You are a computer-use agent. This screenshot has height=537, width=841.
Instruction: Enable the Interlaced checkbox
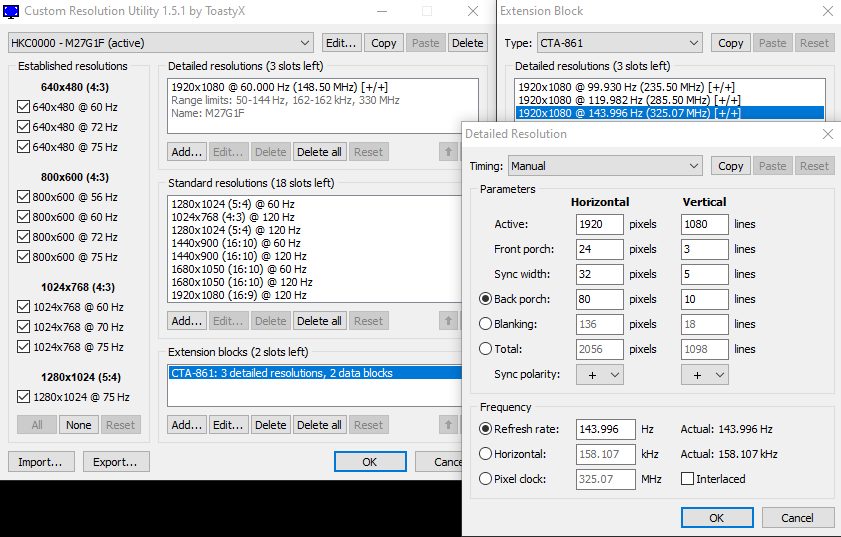[x=687, y=479]
